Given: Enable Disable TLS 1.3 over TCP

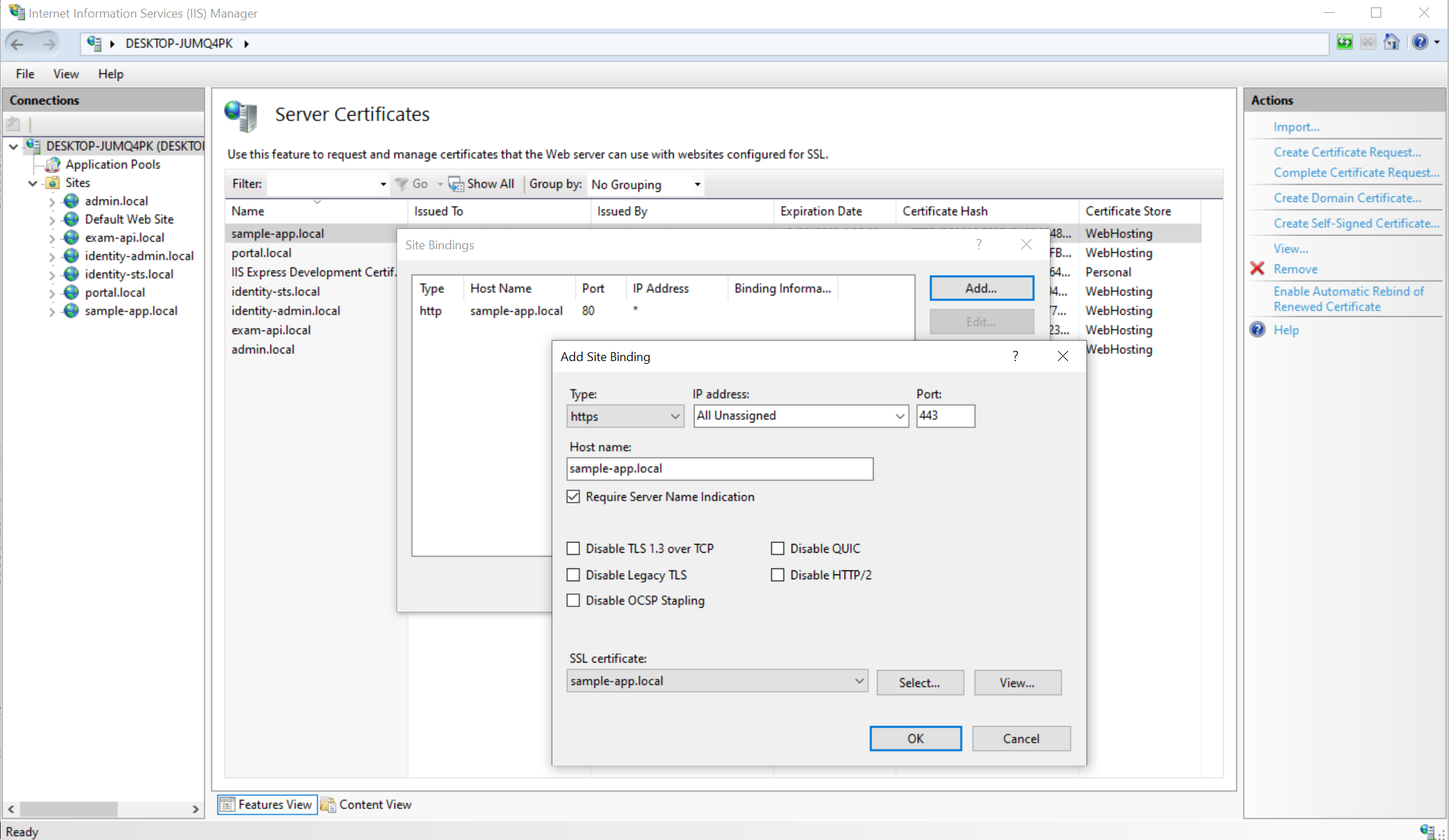Looking at the screenshot, I should [x=573, y=548].
